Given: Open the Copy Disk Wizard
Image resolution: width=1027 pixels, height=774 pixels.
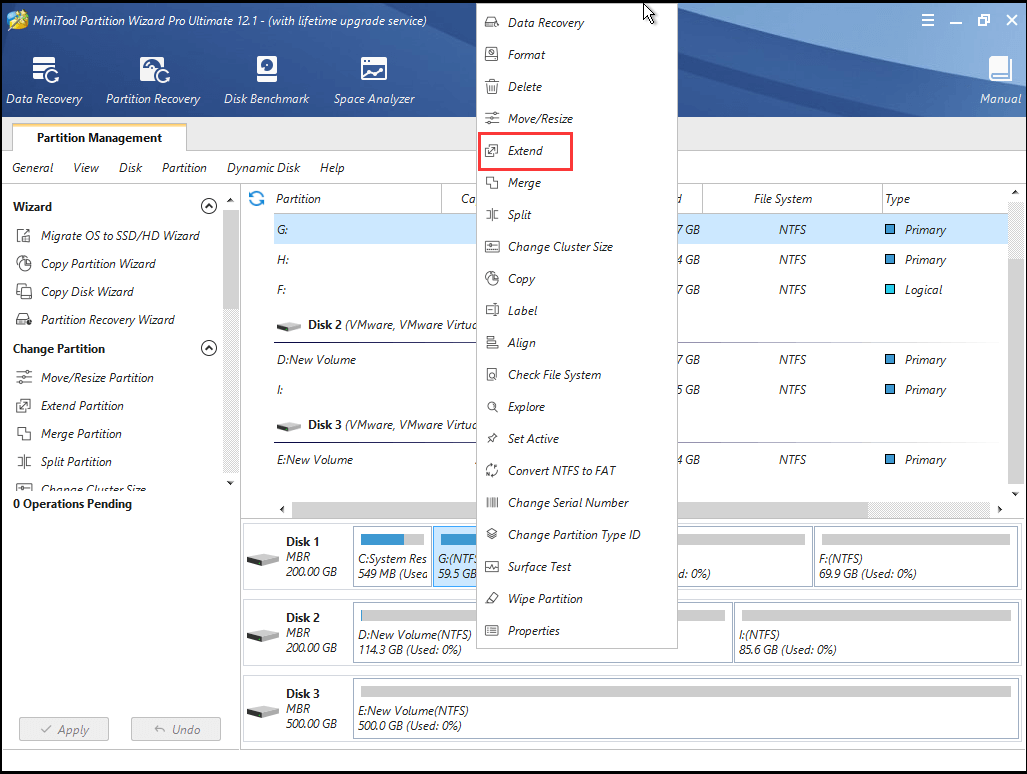Looking at the screenshot, I should click(88, 291).
